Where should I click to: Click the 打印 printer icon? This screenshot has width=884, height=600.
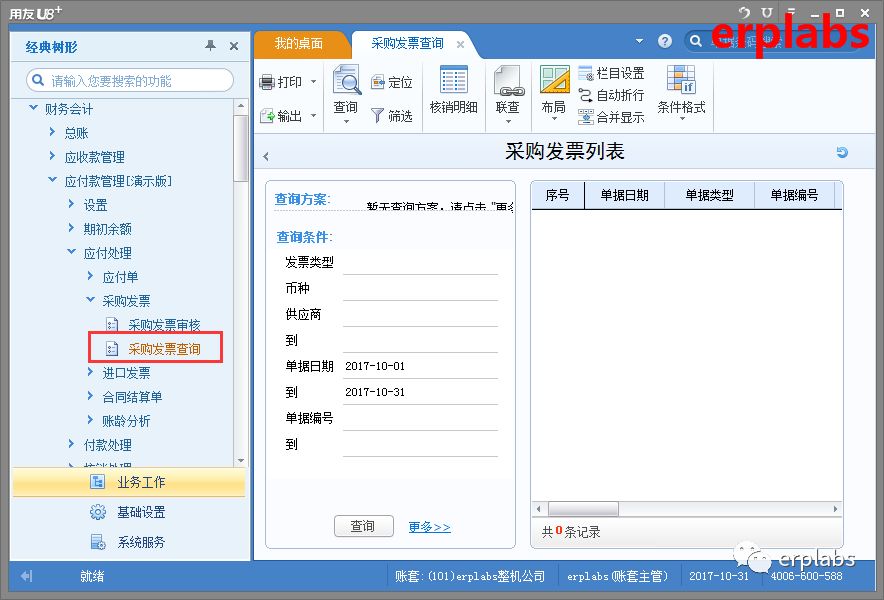pos(267,82)
